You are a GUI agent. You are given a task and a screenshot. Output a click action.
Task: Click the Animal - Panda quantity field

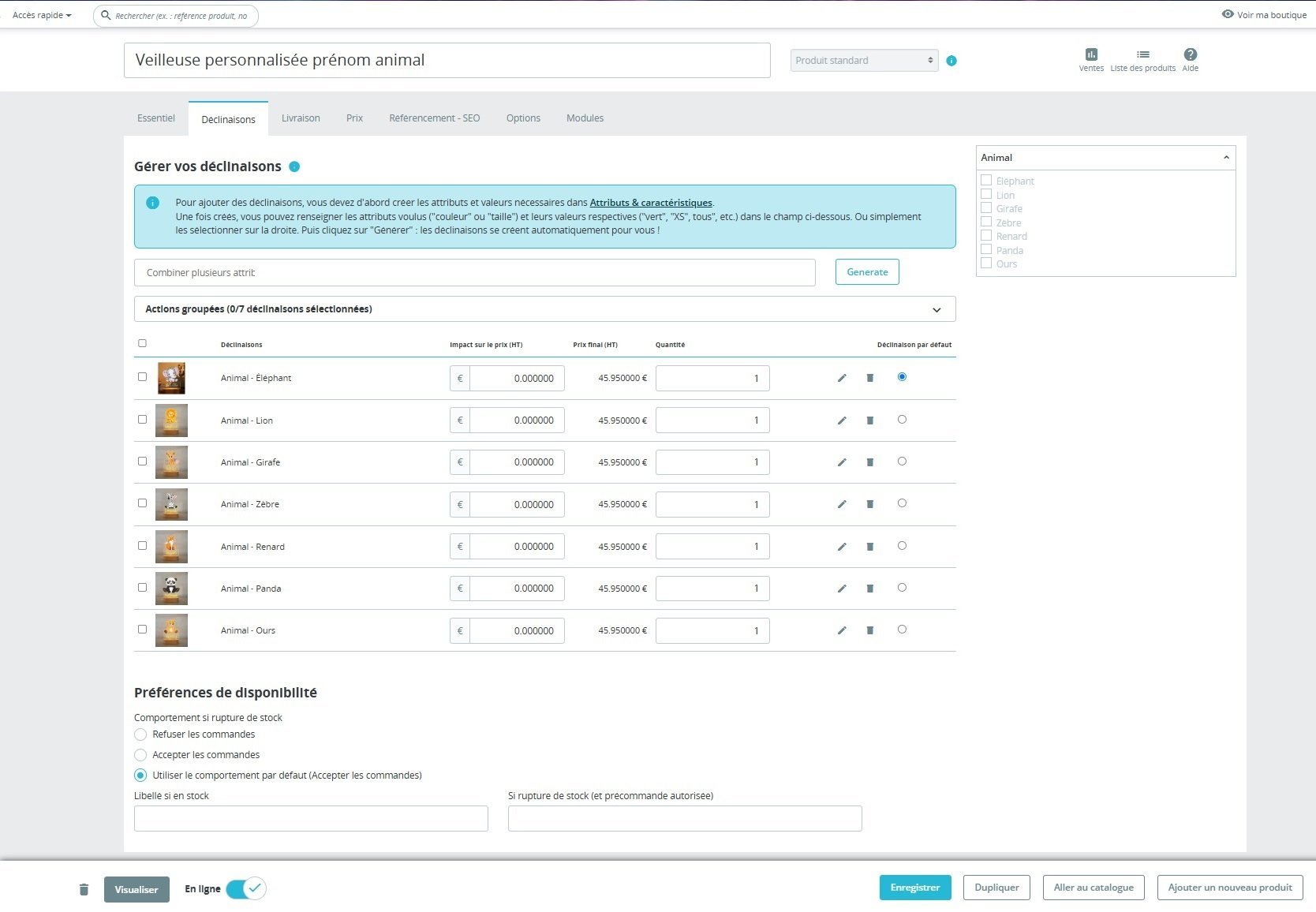[712, 589]
